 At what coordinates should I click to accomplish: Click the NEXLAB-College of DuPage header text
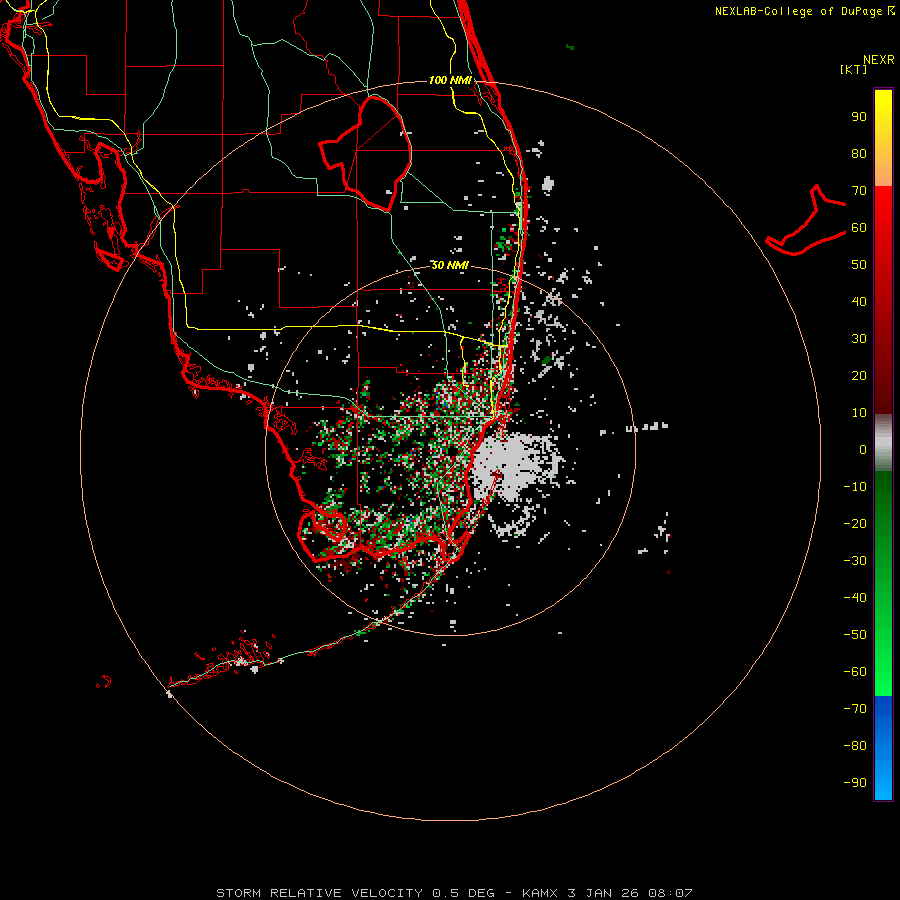click(x=805, y=11)
